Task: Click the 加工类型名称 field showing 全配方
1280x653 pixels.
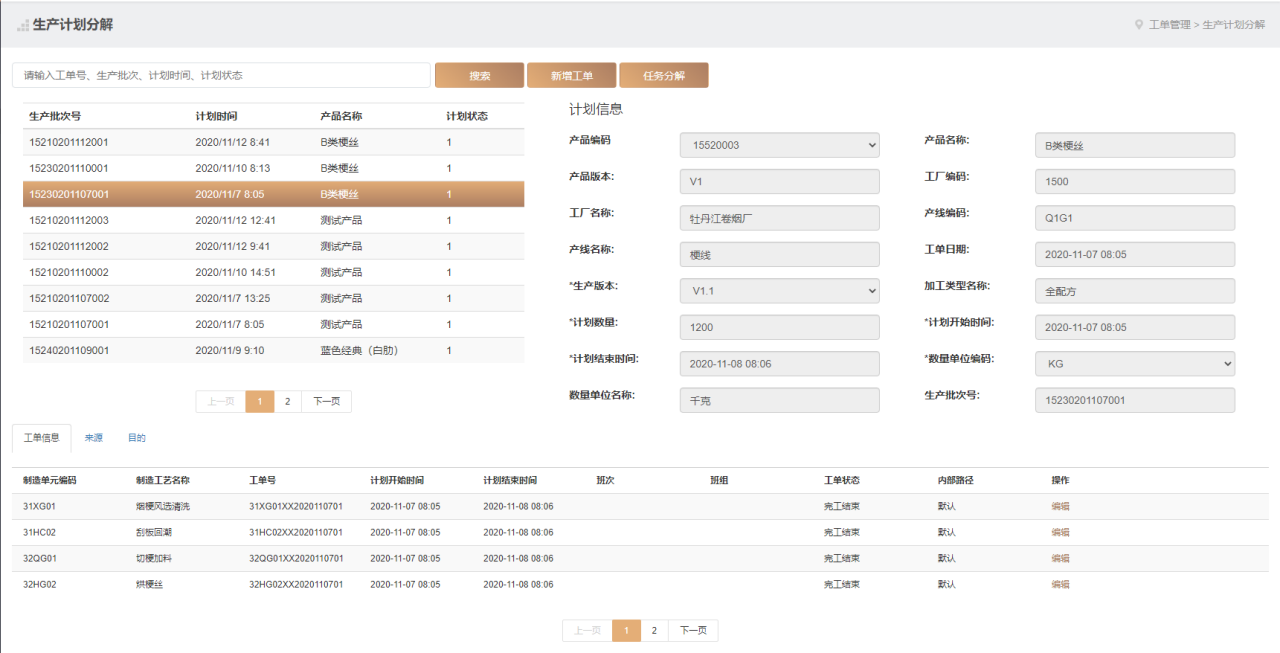Action: tap(1135, 291)
